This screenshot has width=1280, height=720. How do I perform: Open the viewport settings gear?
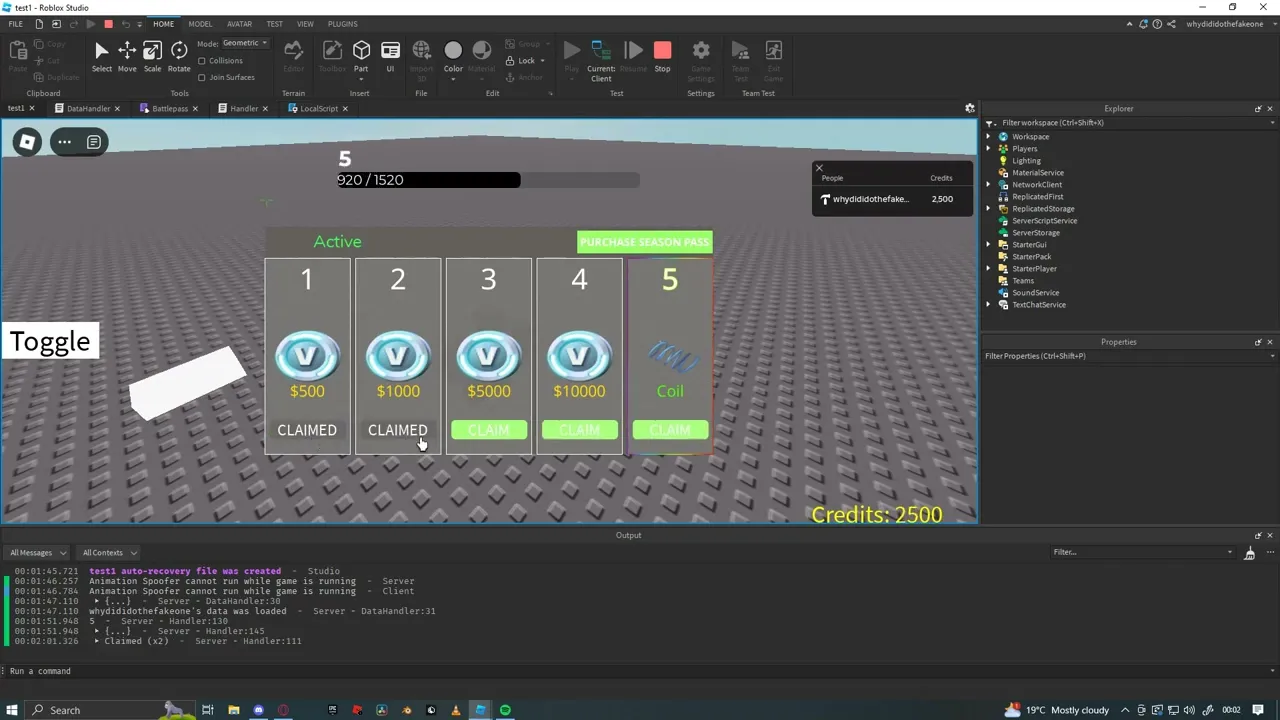[969, 108]
